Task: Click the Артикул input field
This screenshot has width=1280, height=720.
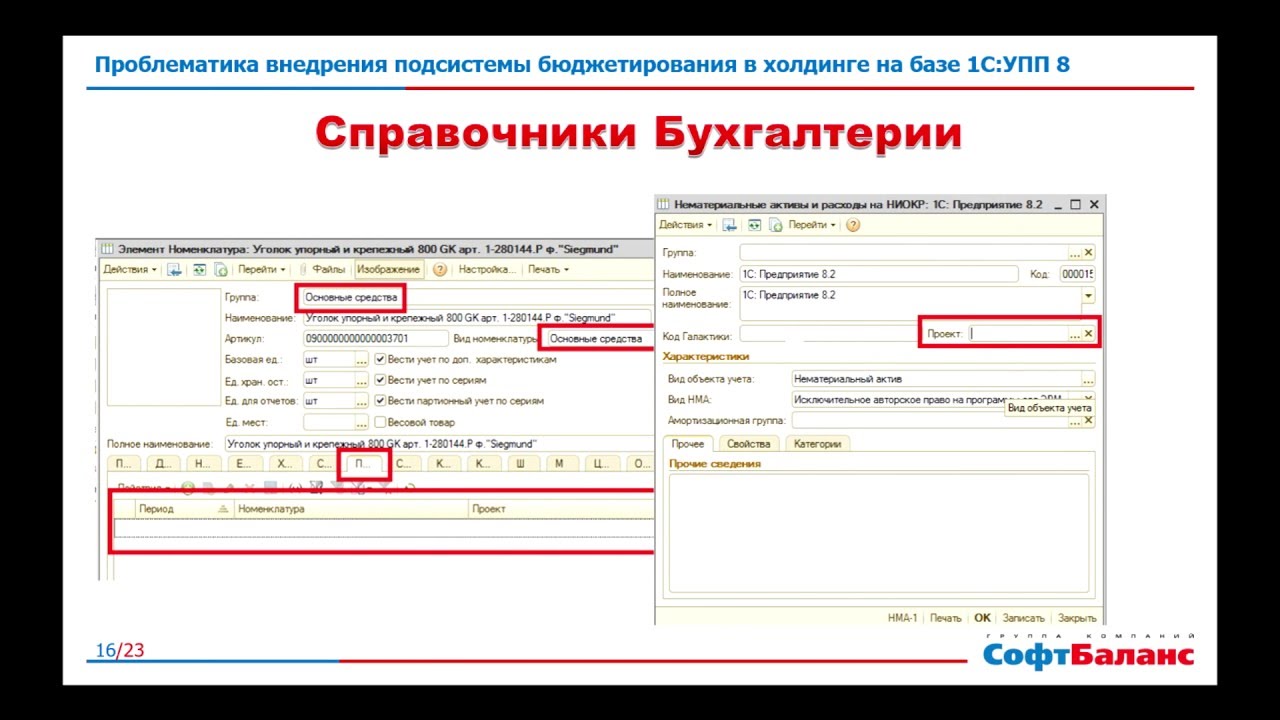Action: click(376, 338)
